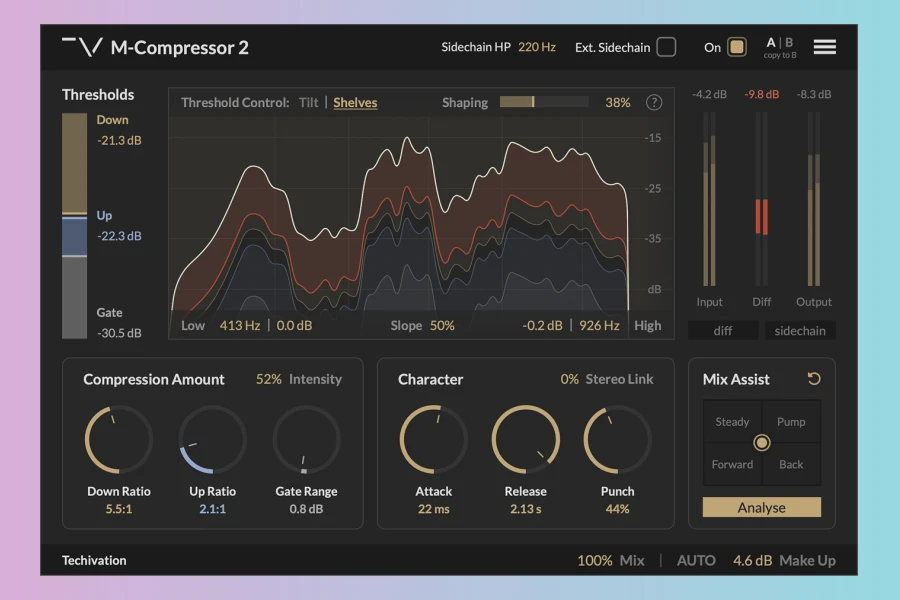This screenshot has height=600, width=900.
Task: Switch to preset slot B
Action: tap(789, 42)
